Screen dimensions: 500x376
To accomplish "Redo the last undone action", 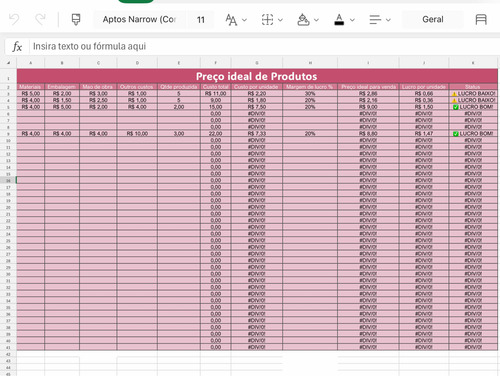I will (x=40, y=20).
